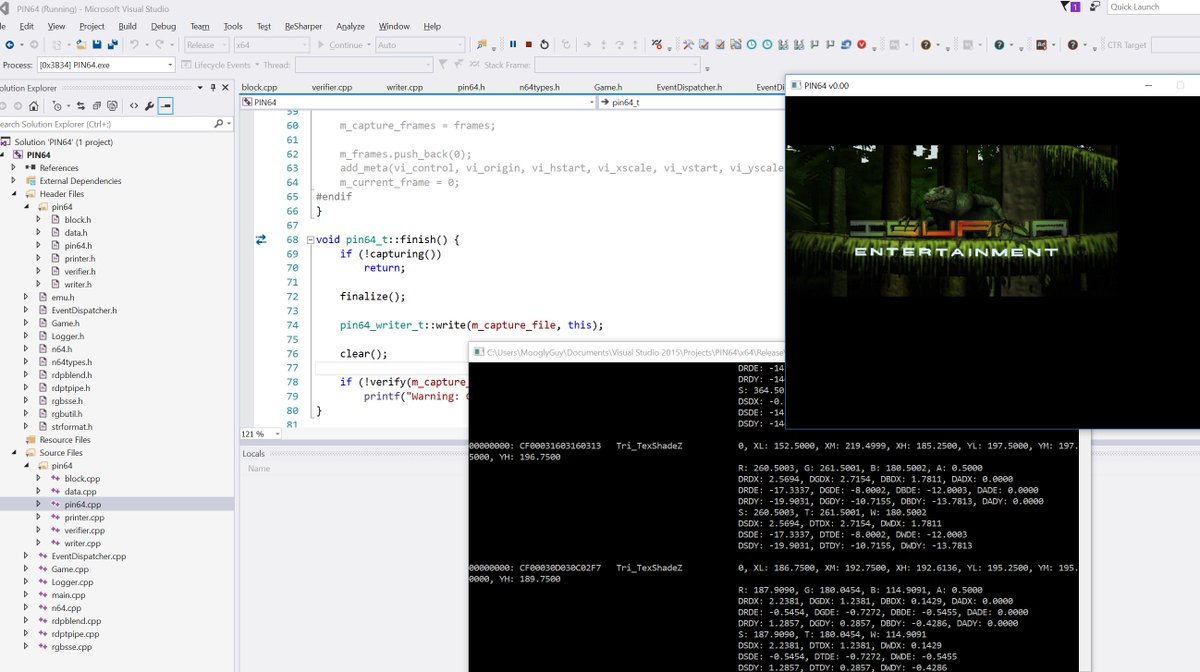Click the Open File folder icon
1200x672 pixels.
click(x=81, y=45)
